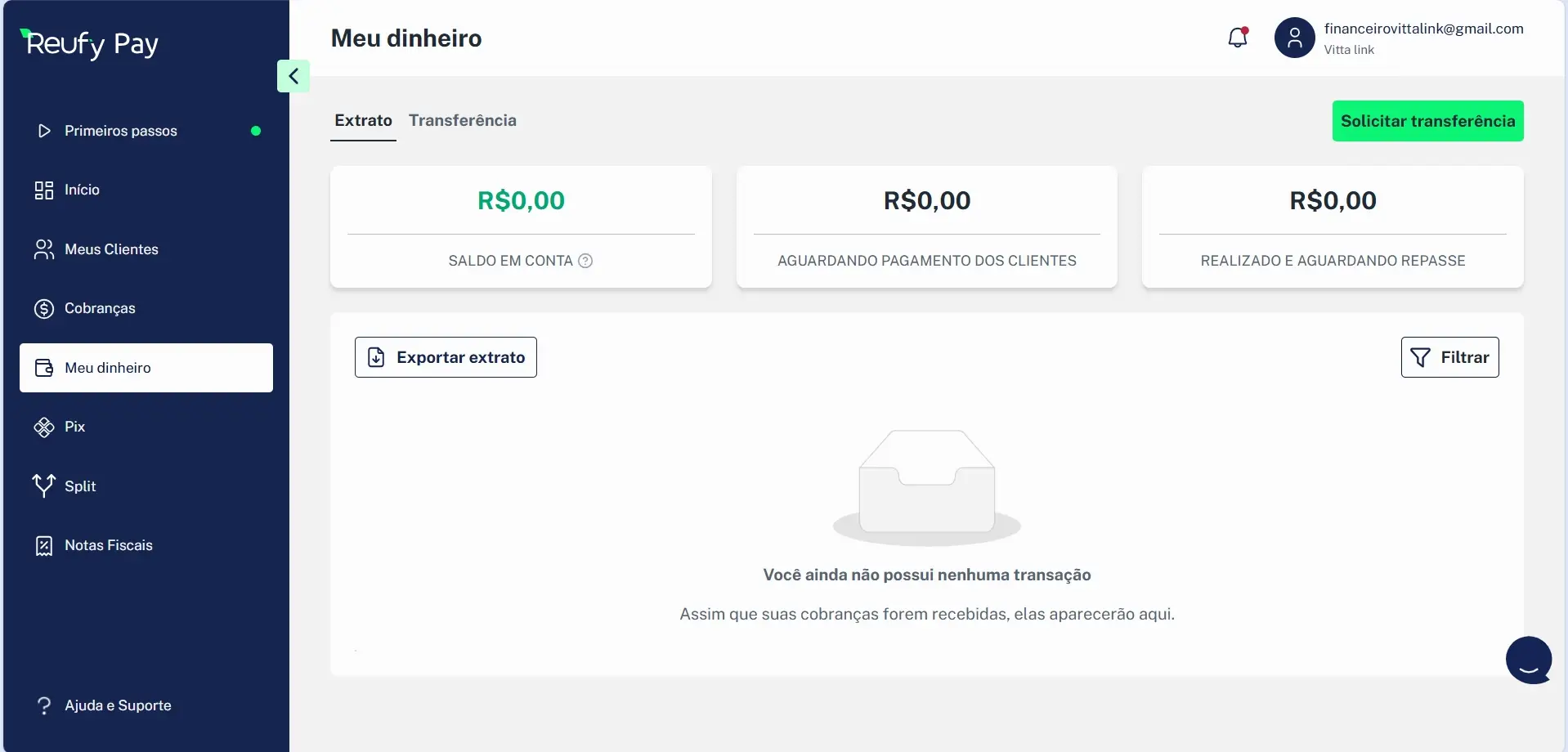
Task: Select the Extrato tab
Action: click(363, 121)
